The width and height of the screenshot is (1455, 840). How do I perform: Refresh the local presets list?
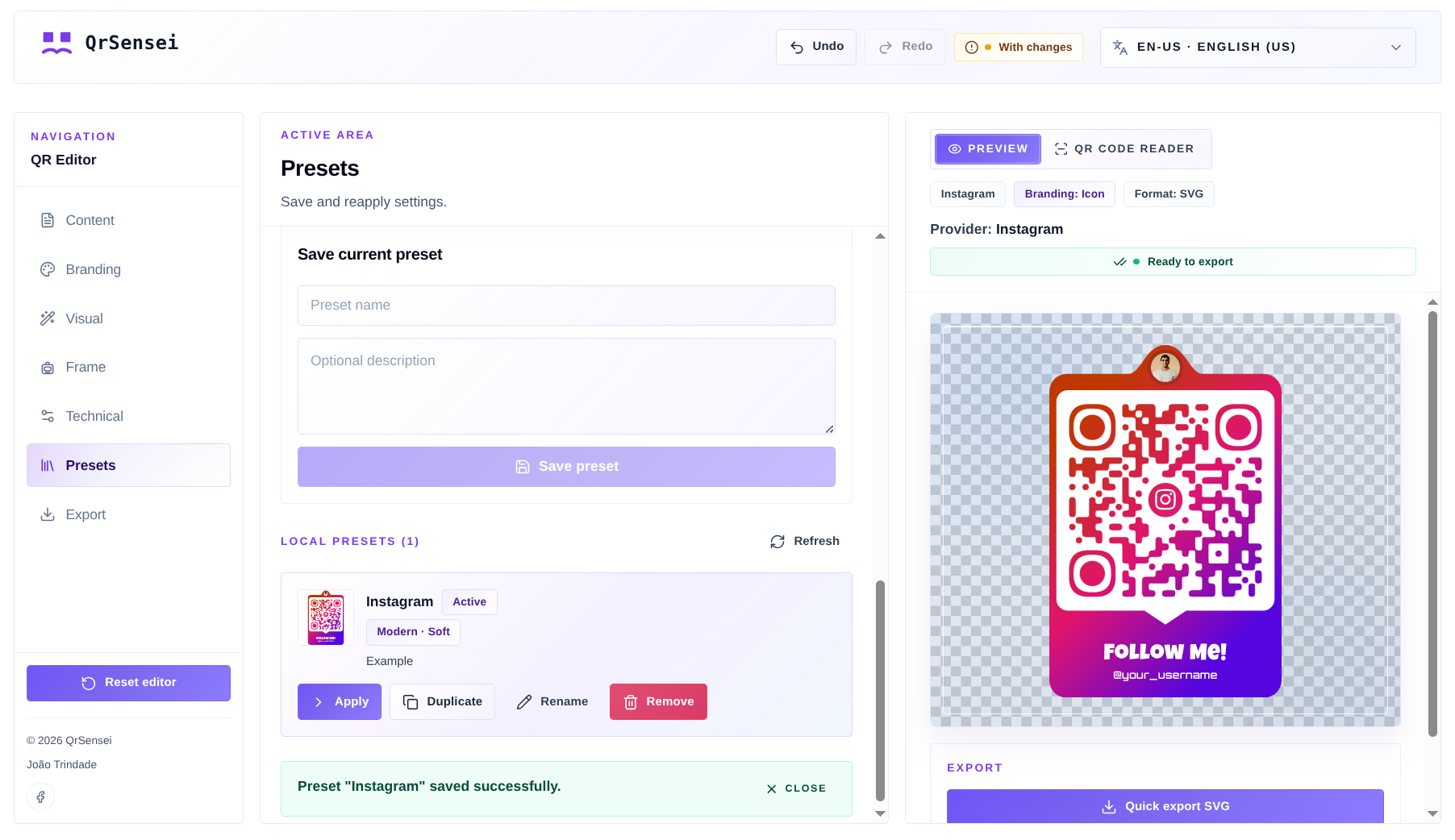805,542
